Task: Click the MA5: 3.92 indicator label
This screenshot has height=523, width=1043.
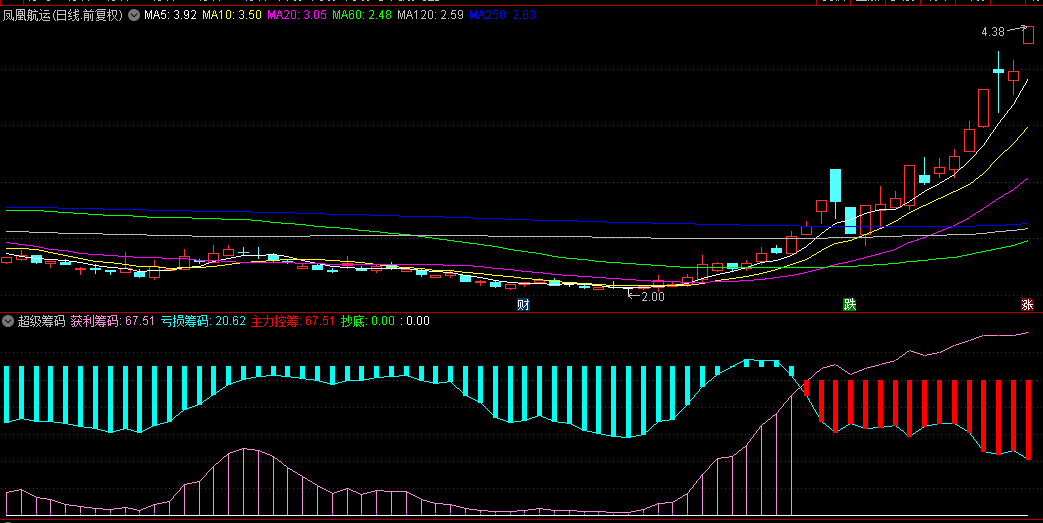Action: point(170,16)
